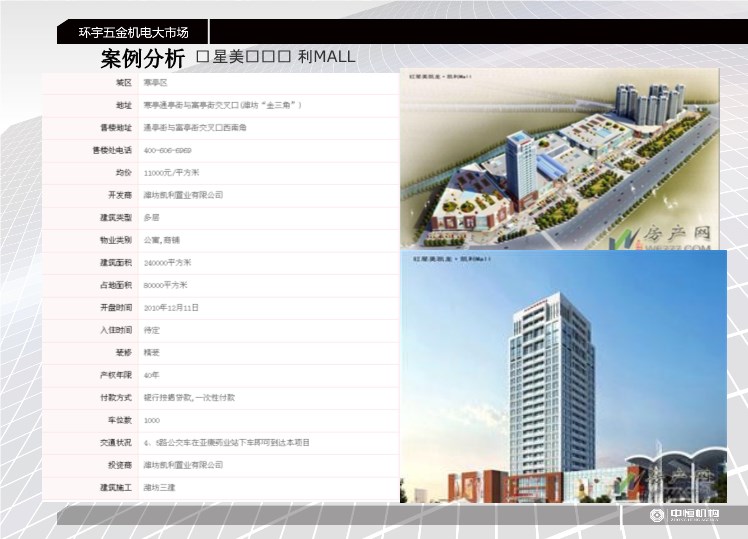Click the value 银行按揭贷款, 一次性付款
The image size is (748, 539).
click(189, 397)
